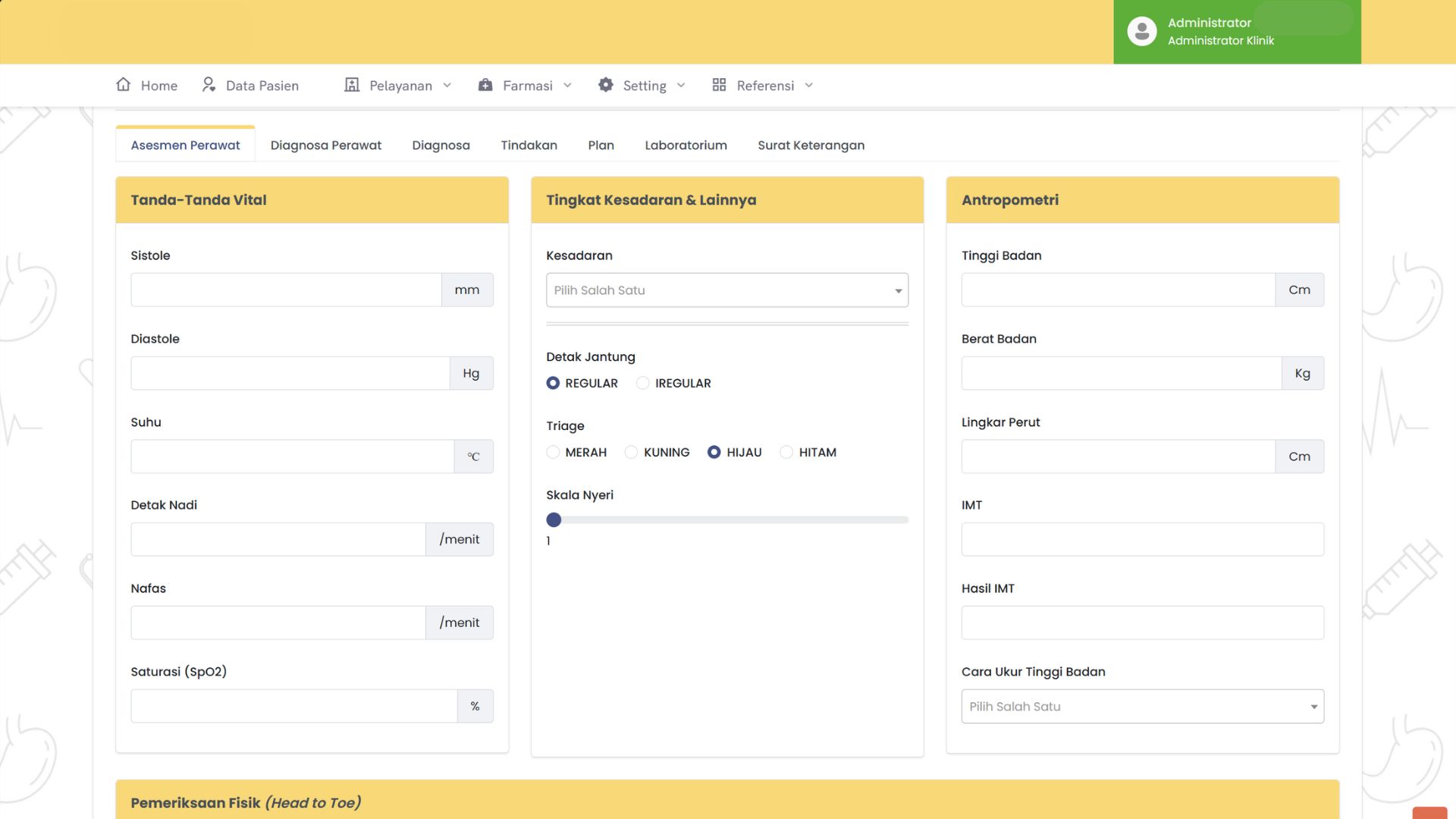Click the Skala Nyeri slider handle
The height and width of the screenshot is (819, 1456).
tap(554, 520)
